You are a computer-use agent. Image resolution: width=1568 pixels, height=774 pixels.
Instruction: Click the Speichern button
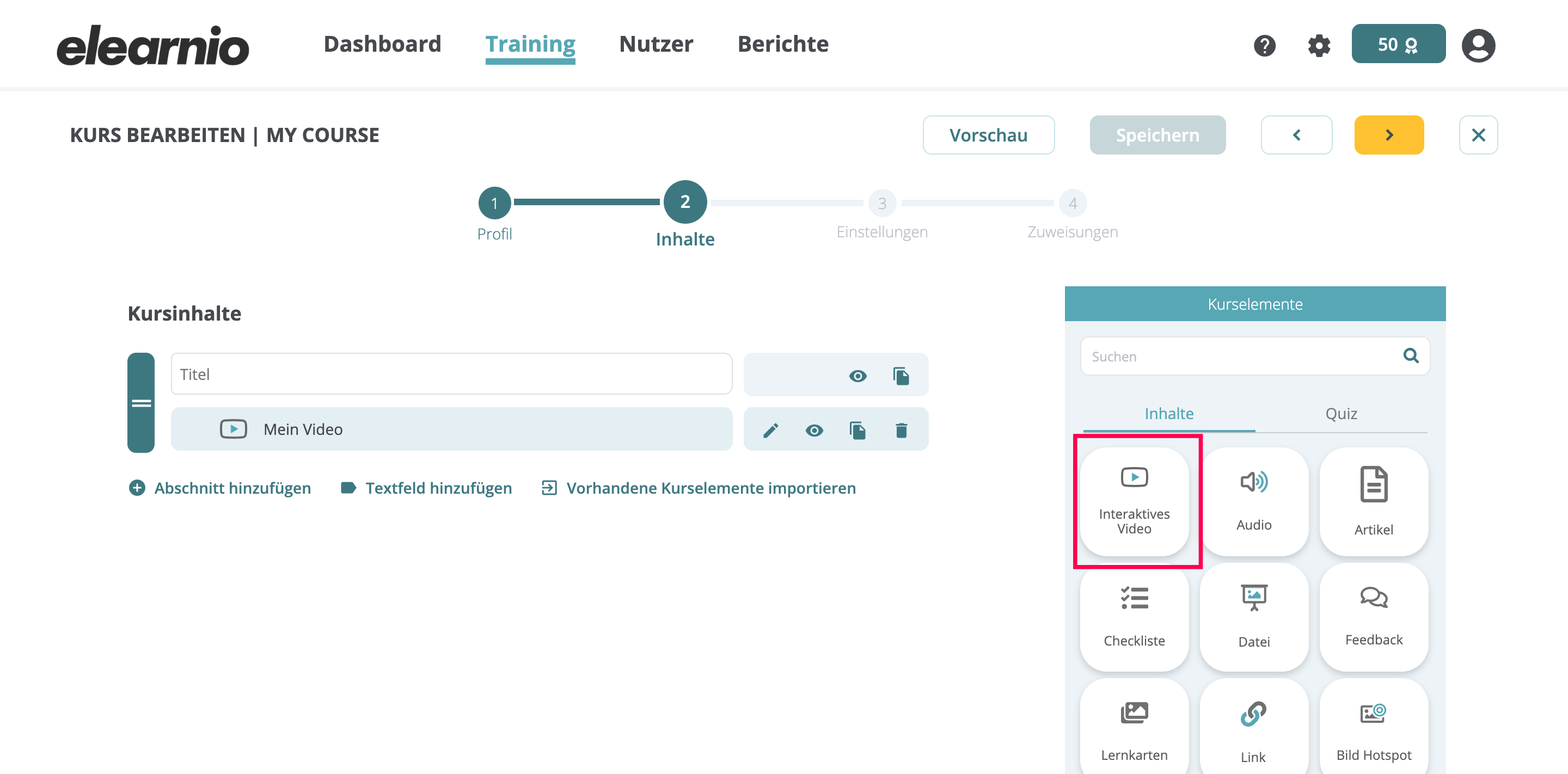click(x=1157, y=135)
